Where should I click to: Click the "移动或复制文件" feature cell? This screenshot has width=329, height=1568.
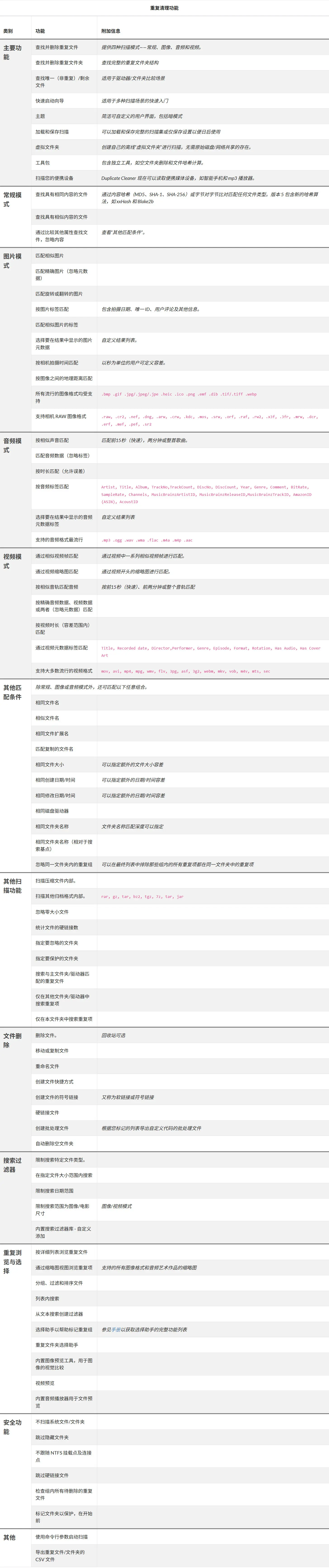(x=64, y=1051)
